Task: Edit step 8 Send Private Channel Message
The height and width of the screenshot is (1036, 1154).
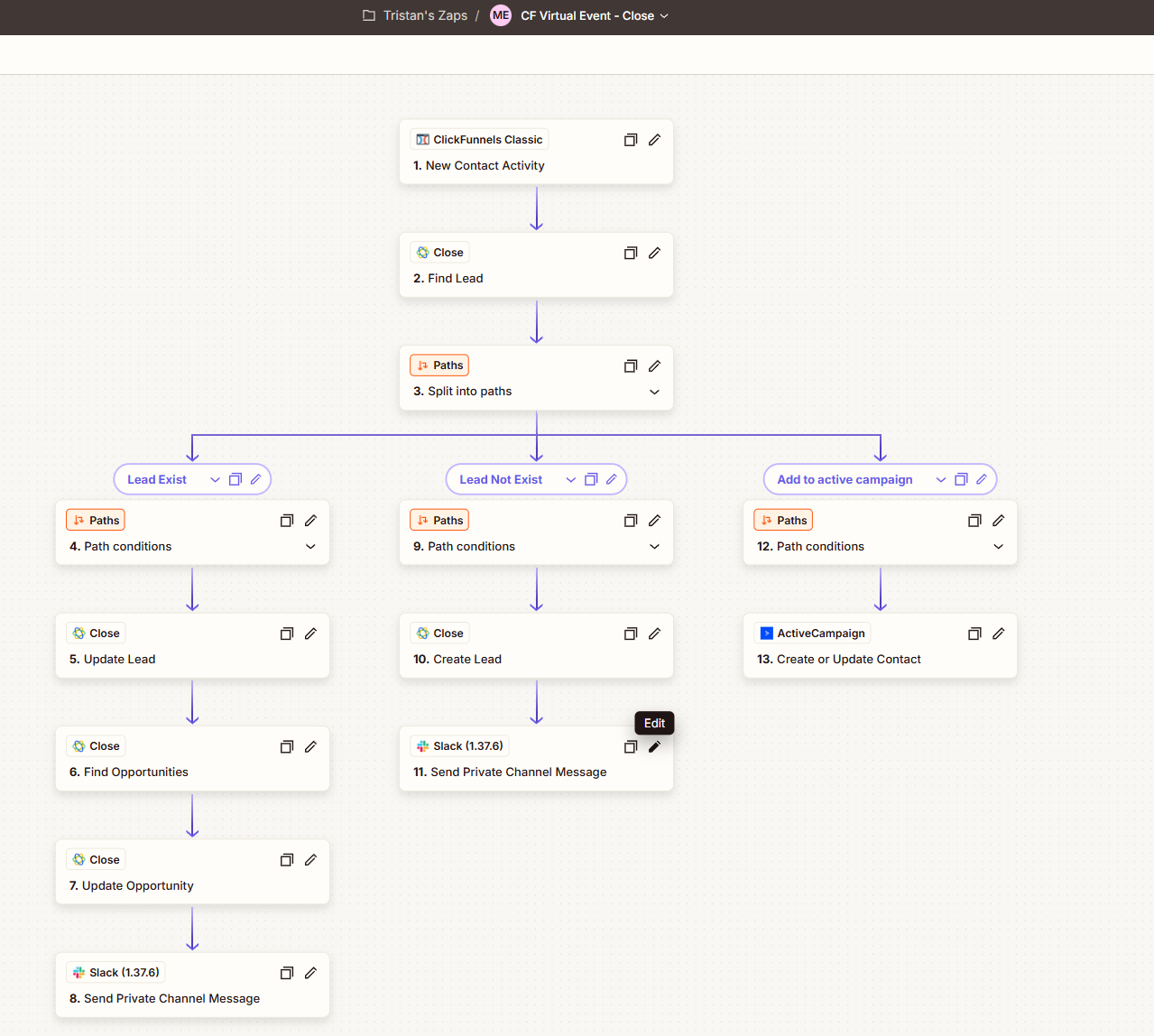Action: tap(310, 973)
